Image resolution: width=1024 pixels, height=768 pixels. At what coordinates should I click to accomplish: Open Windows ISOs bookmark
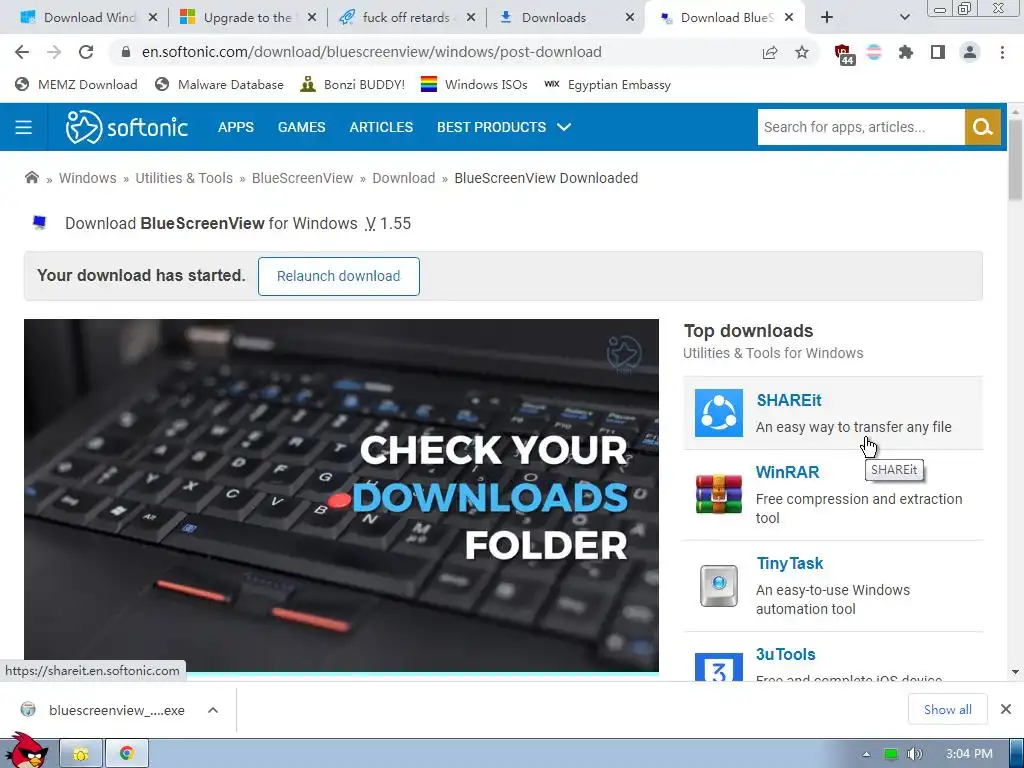pyautogui.click(x=474, y=84)
